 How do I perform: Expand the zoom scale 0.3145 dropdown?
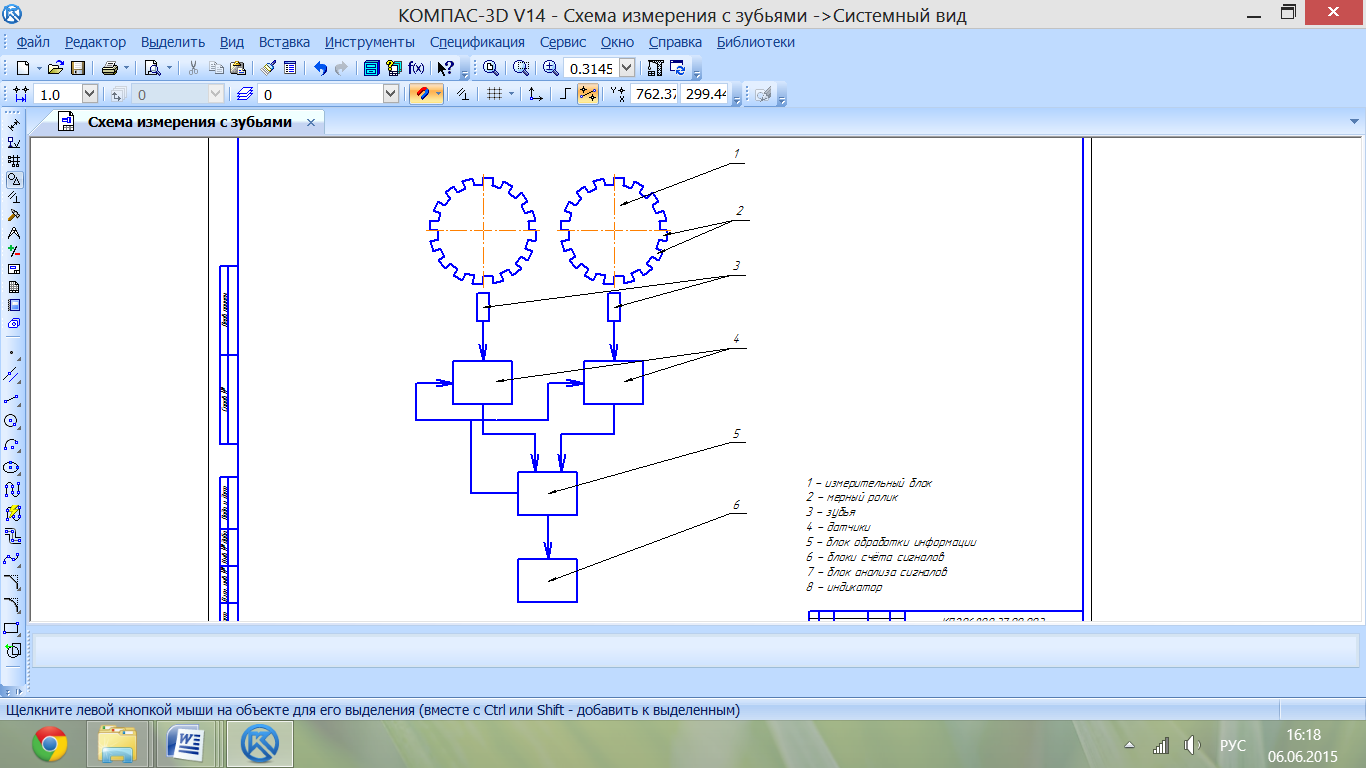click(x=627, y=68)
